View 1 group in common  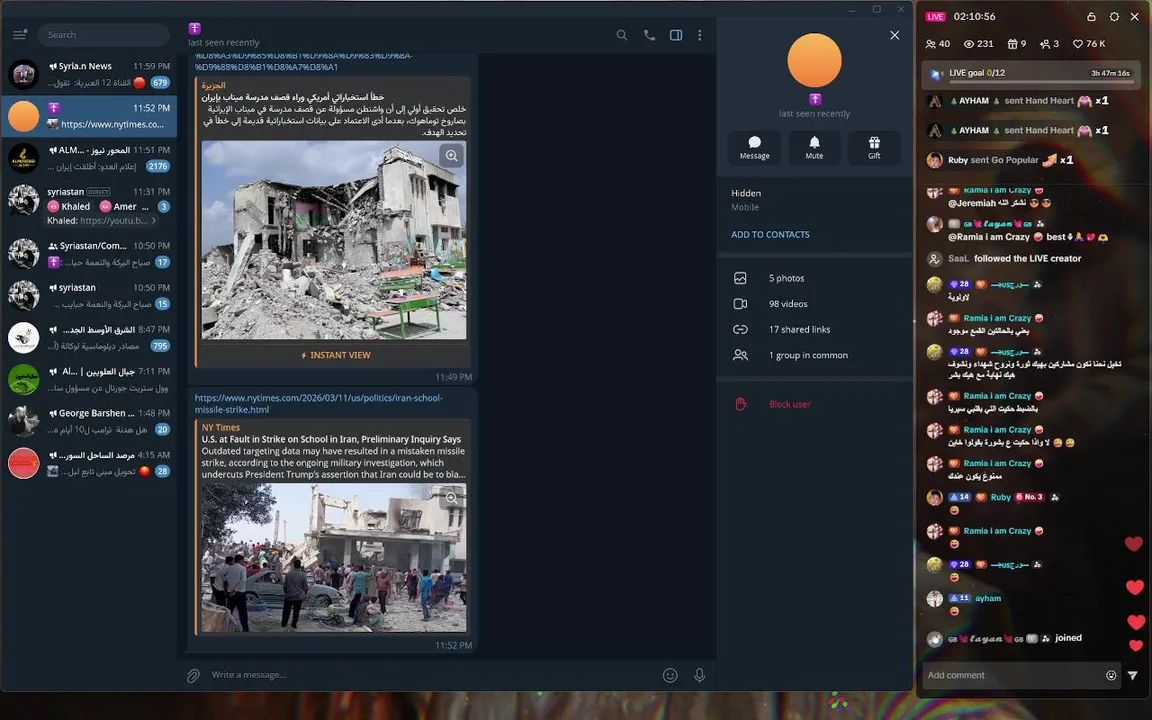point(814,356)
